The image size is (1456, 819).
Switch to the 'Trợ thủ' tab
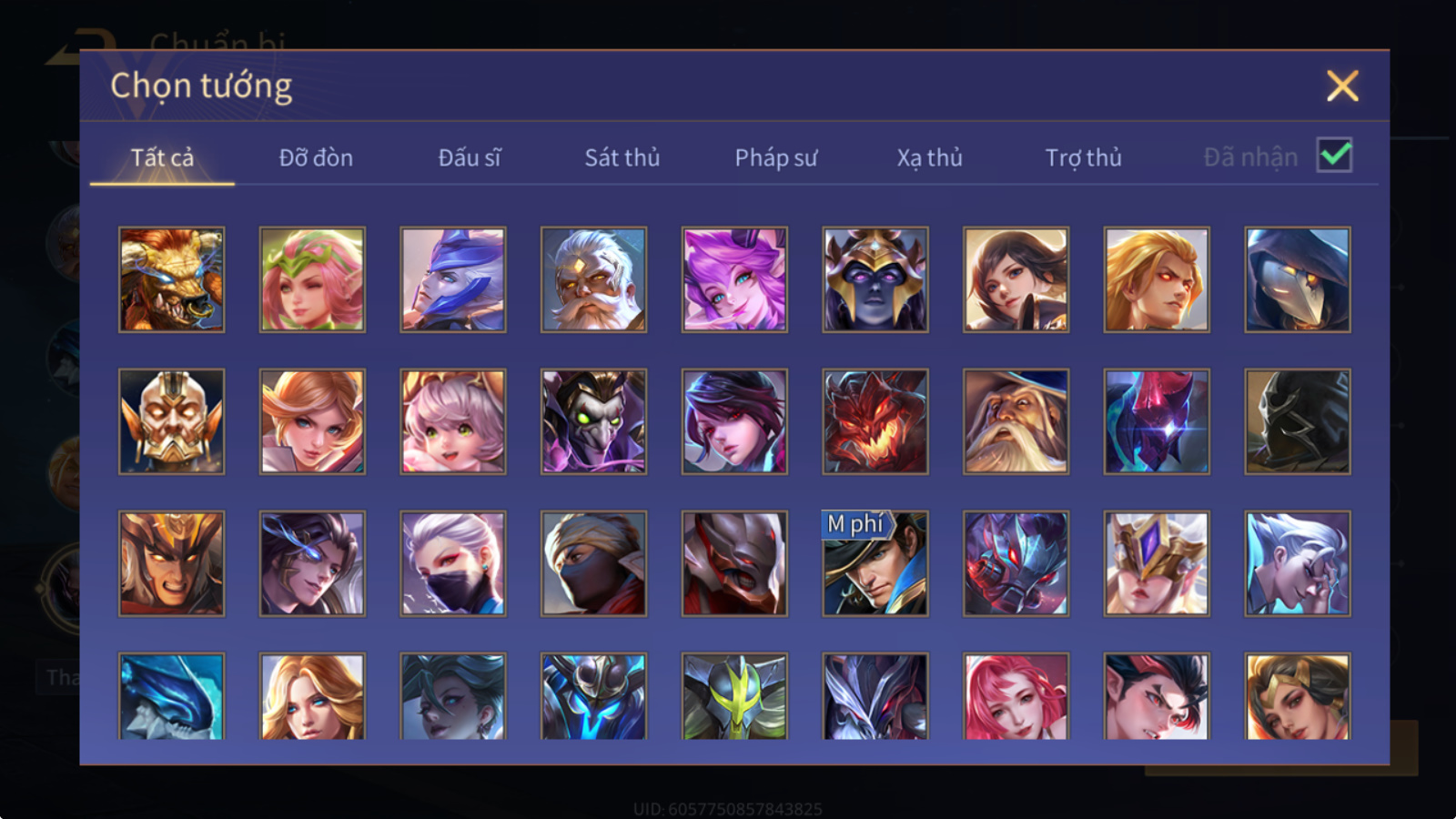point(1083,157)
